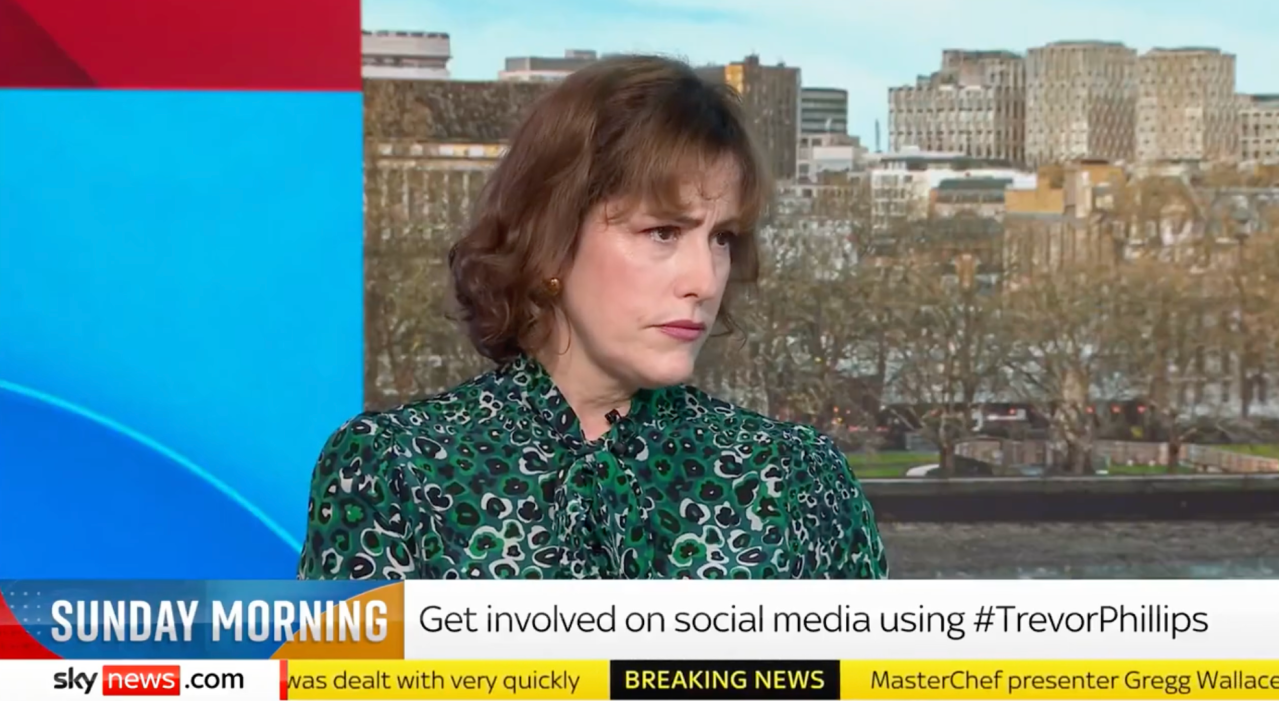
Task: Click the '.com' text beside the logo
Action: 214,681
